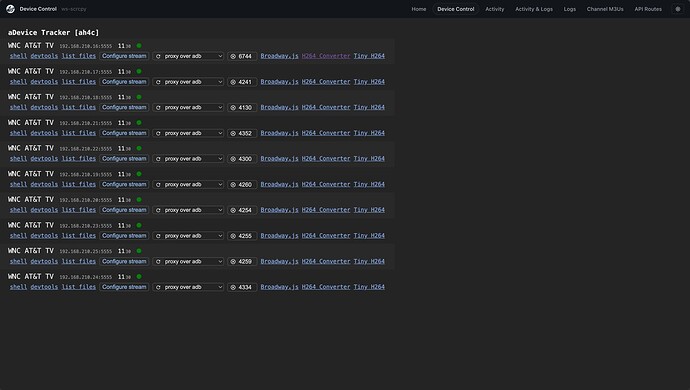Viewport: 690px width, 390px height.
Task: Click refresh icon for device 192.168.210.24
Action: tap(158, 287)
